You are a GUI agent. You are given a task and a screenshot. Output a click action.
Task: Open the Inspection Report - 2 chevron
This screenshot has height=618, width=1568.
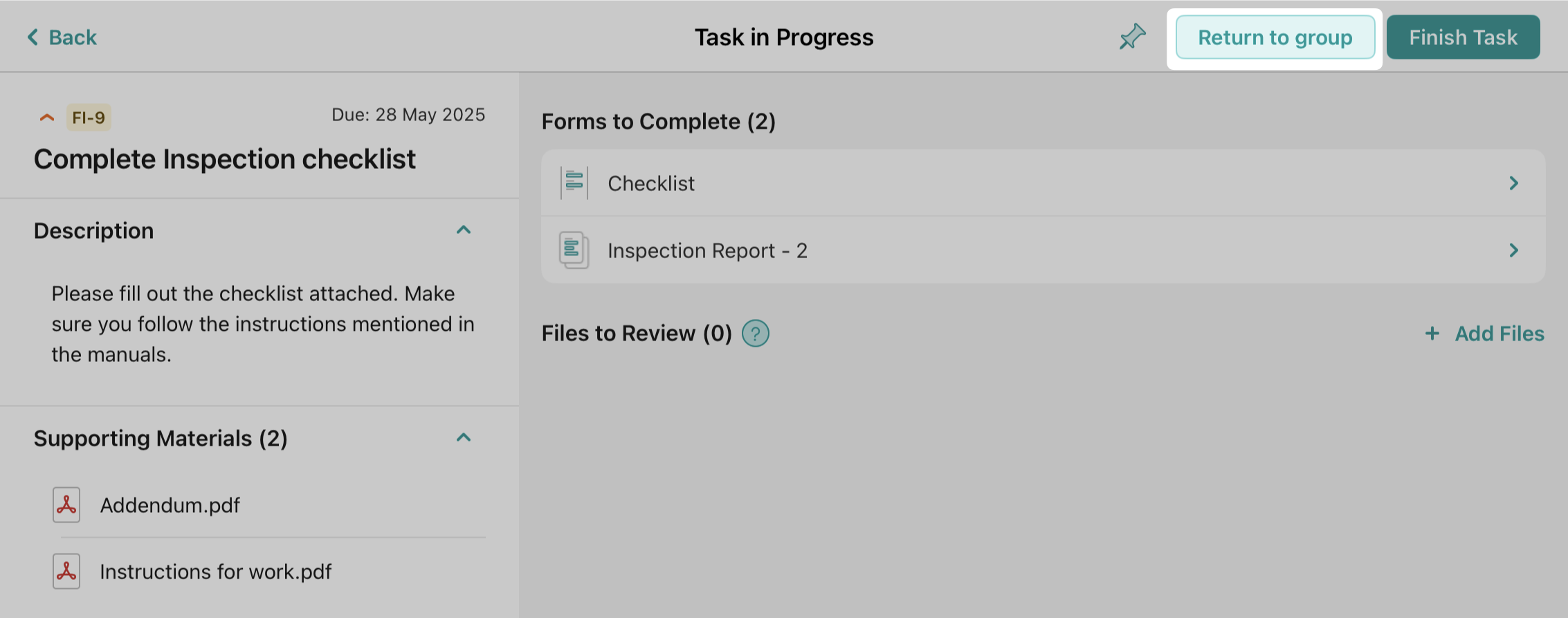1514,250
